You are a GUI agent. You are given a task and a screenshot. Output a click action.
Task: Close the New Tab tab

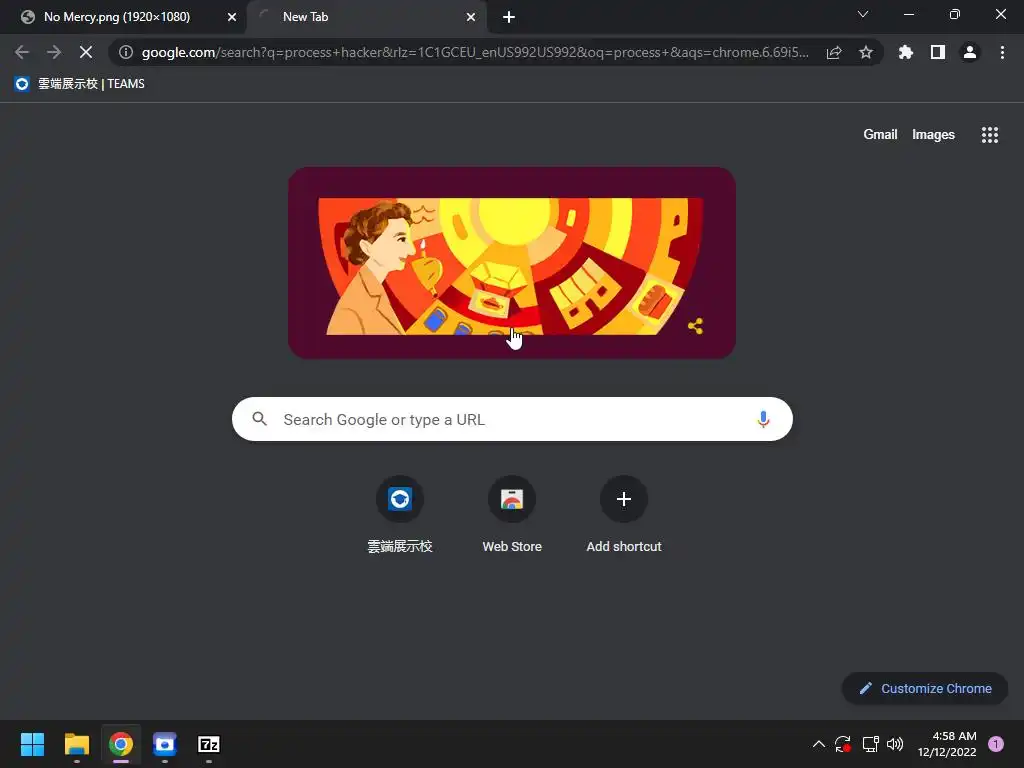click(471, 17)
